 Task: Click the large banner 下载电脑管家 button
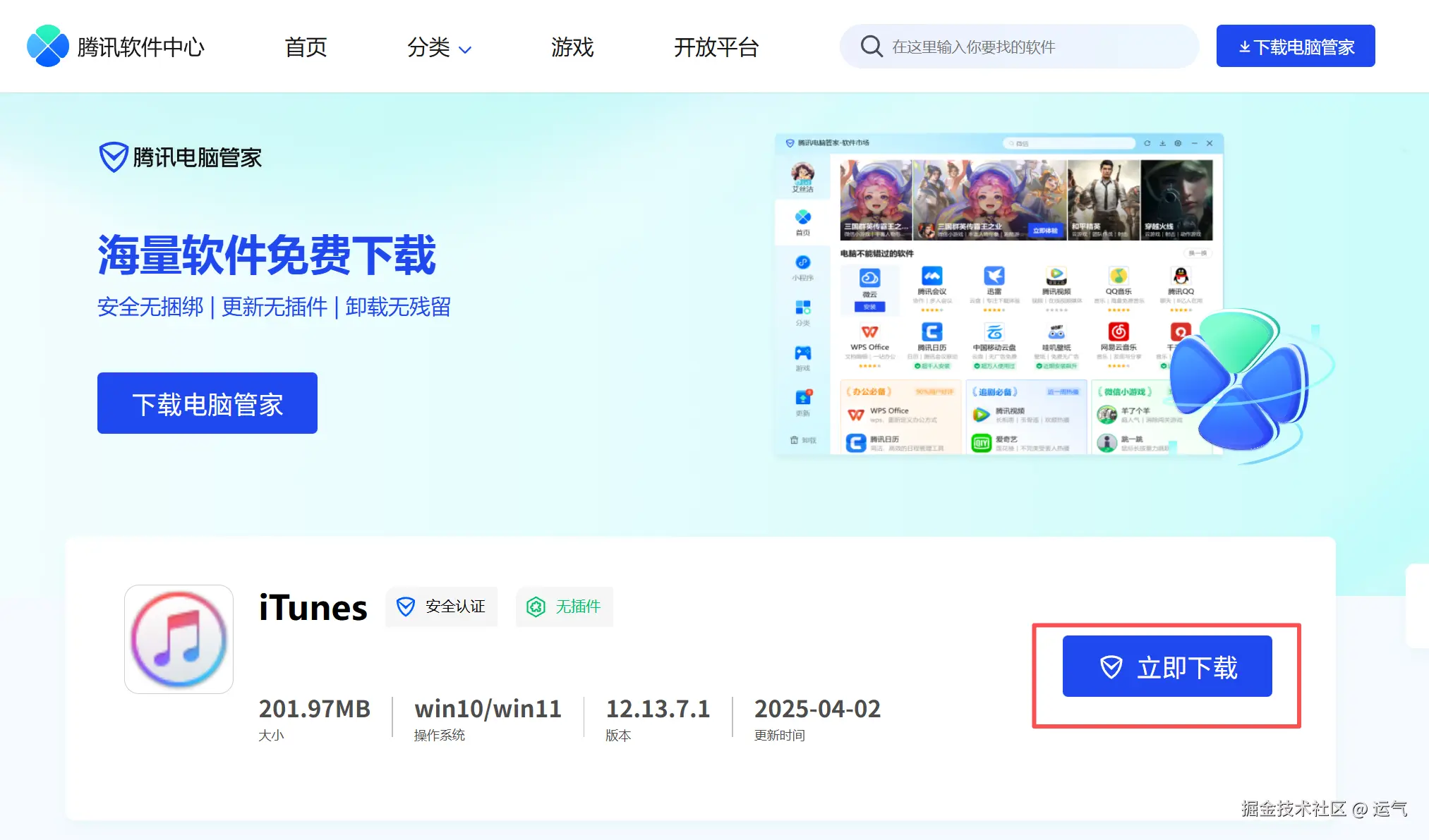(207, 403)
